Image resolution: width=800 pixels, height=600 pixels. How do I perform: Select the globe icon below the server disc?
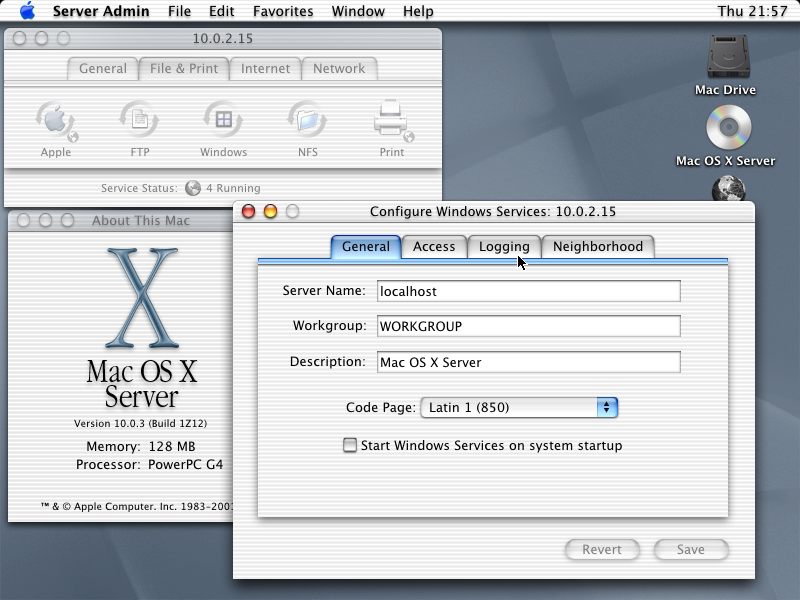click(728, 188)
